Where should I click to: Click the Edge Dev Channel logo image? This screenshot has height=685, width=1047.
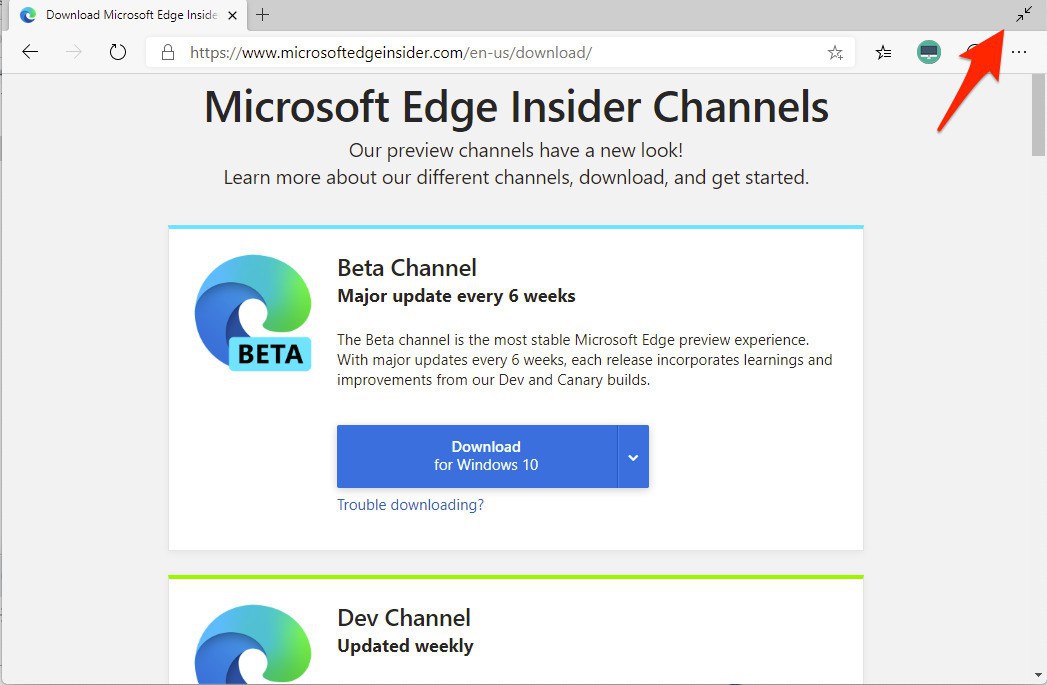[x=254, y=644]
